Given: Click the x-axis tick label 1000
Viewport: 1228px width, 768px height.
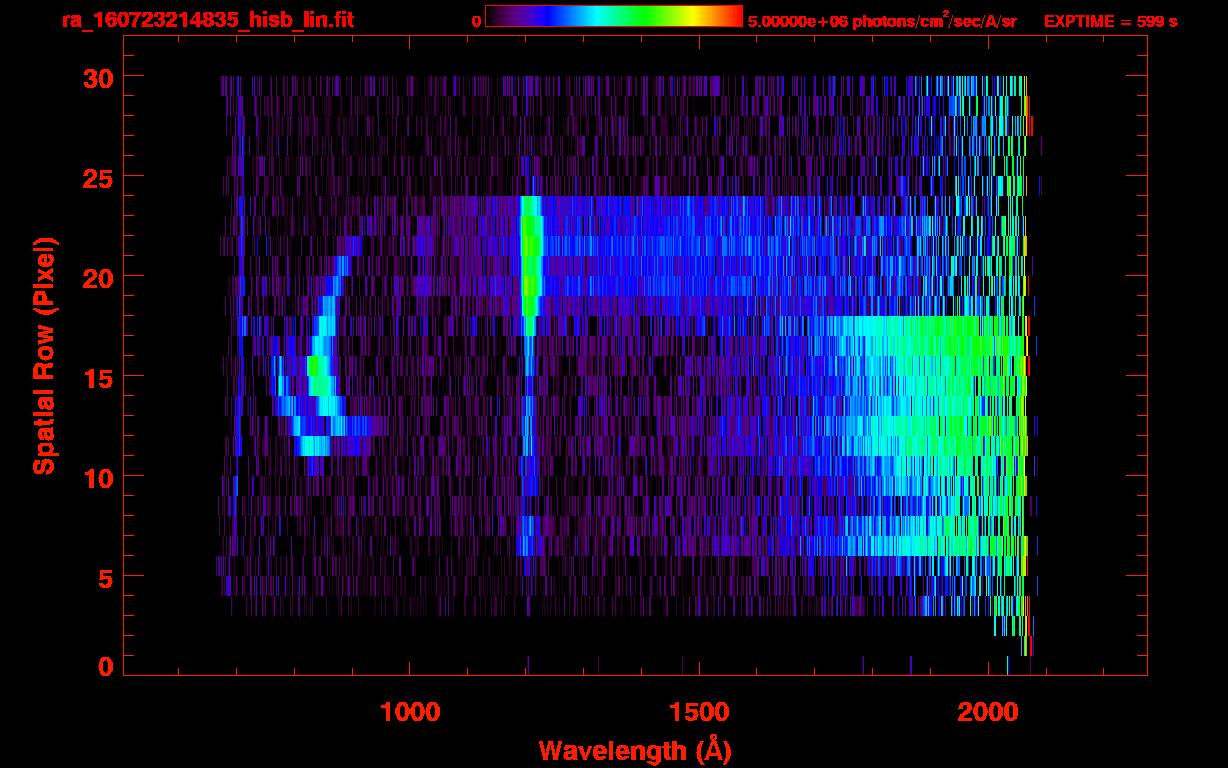Looking at the screenshot, I should click(x=410, y=711).
